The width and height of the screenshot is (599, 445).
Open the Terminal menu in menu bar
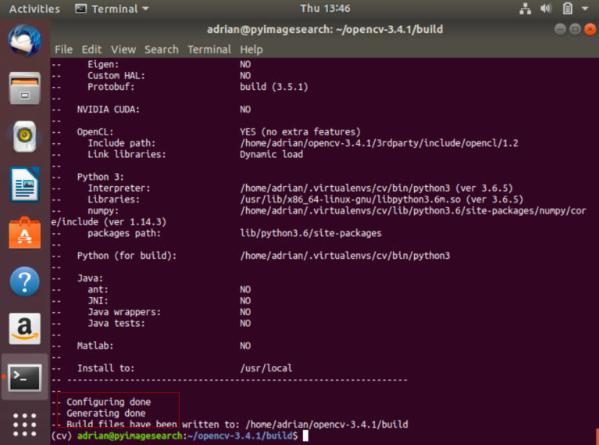[x=209, y=50]
